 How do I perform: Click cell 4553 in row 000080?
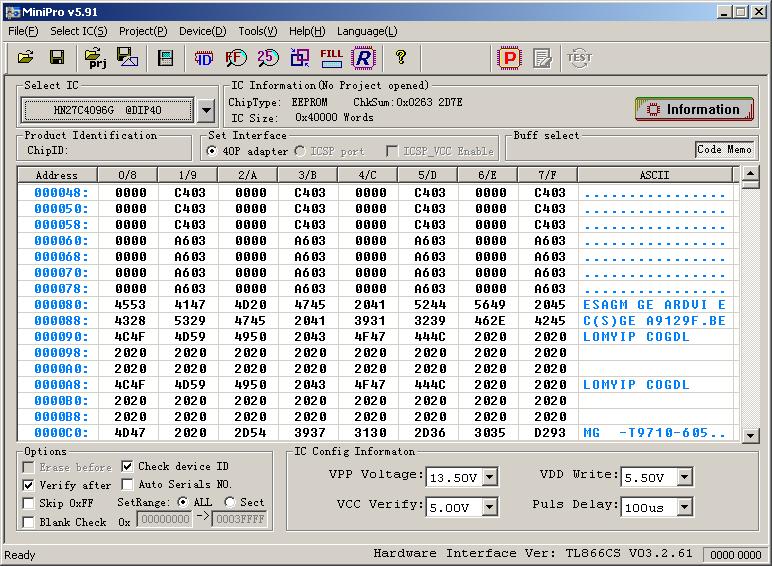(130, 305)
